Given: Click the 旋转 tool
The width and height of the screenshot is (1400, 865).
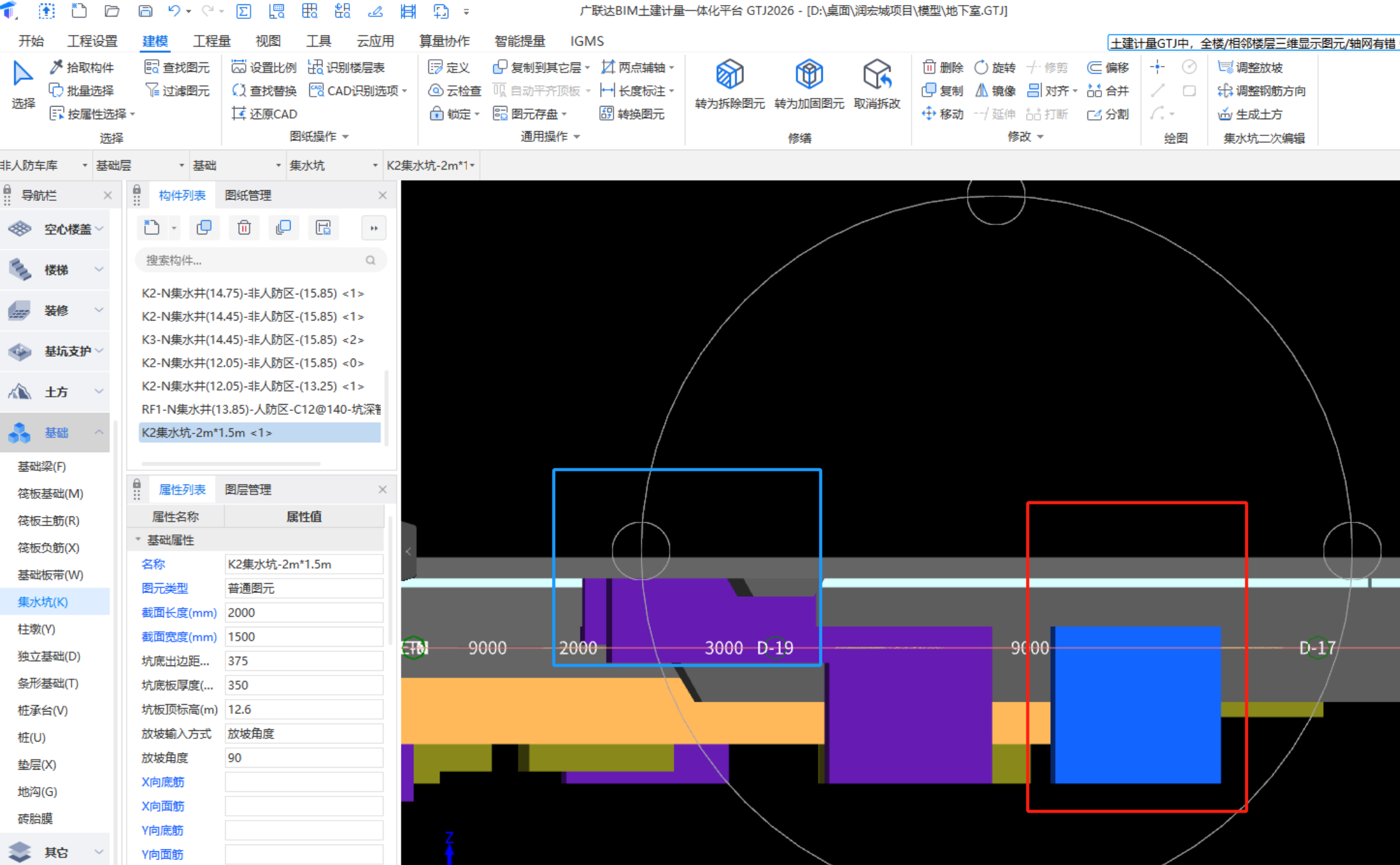Looking at the screenshot, I should pyautogui.click(x=995, y=67).
